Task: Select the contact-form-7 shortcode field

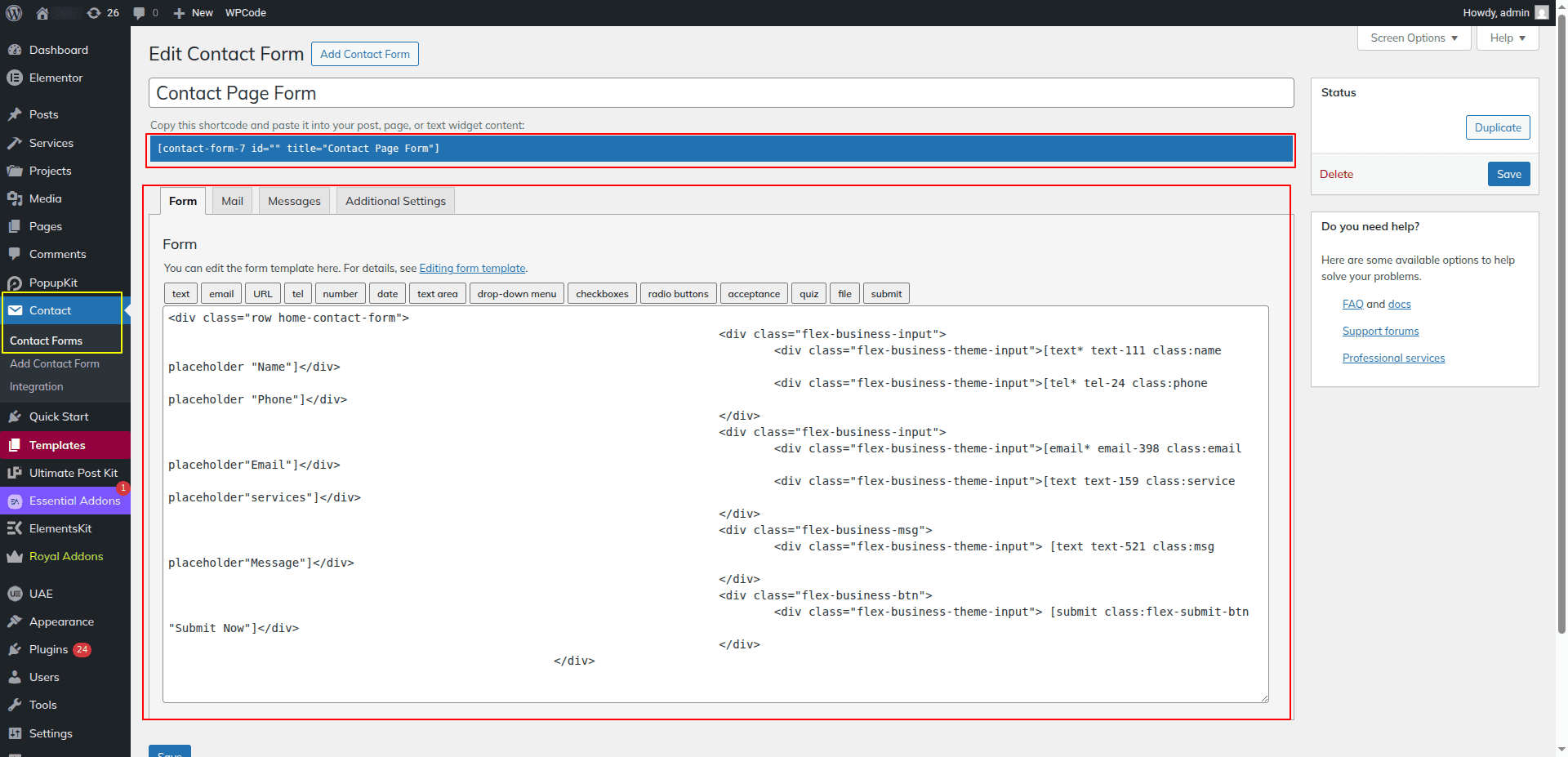Action: [721, 149]
